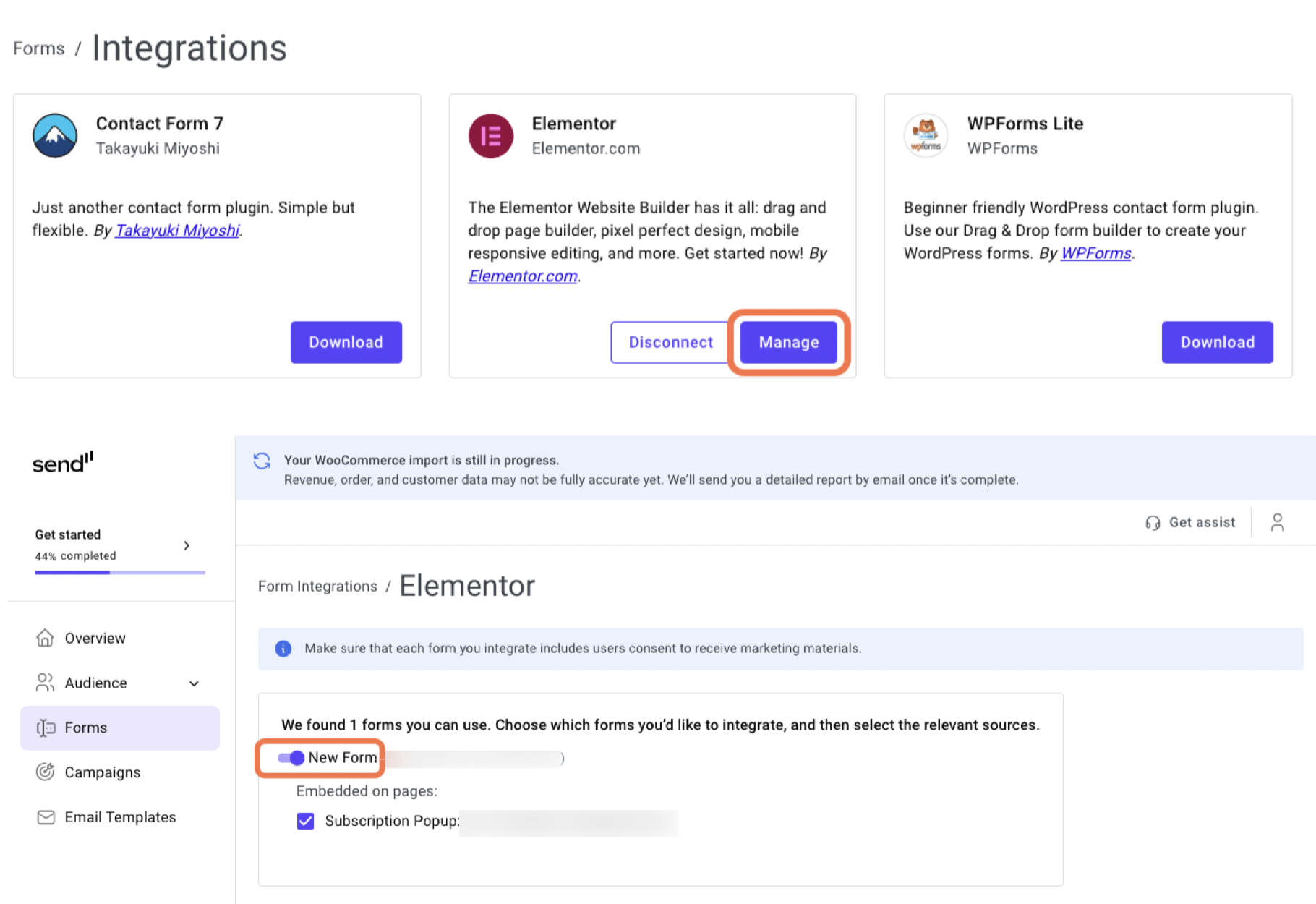Expand the Audience submenu chevron
The width and height of the screenshot is (1316, 904).
click(194, 683)
